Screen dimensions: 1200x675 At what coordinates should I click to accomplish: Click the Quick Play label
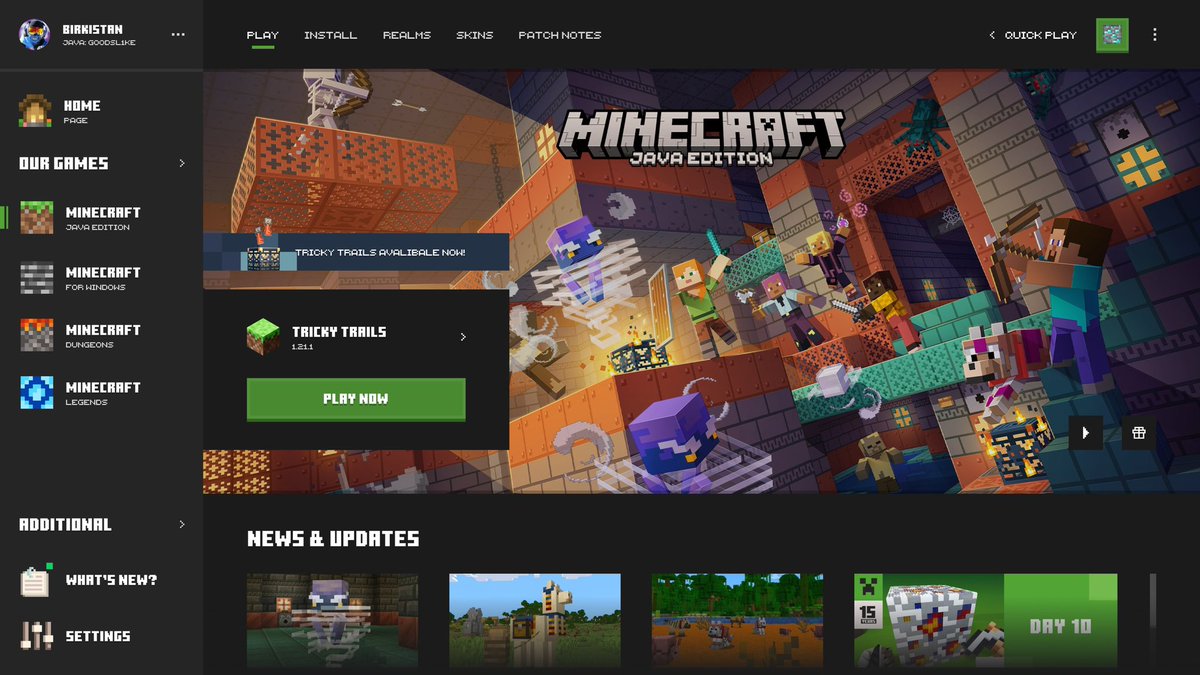pyautogui.click(x=1041, y=35)
